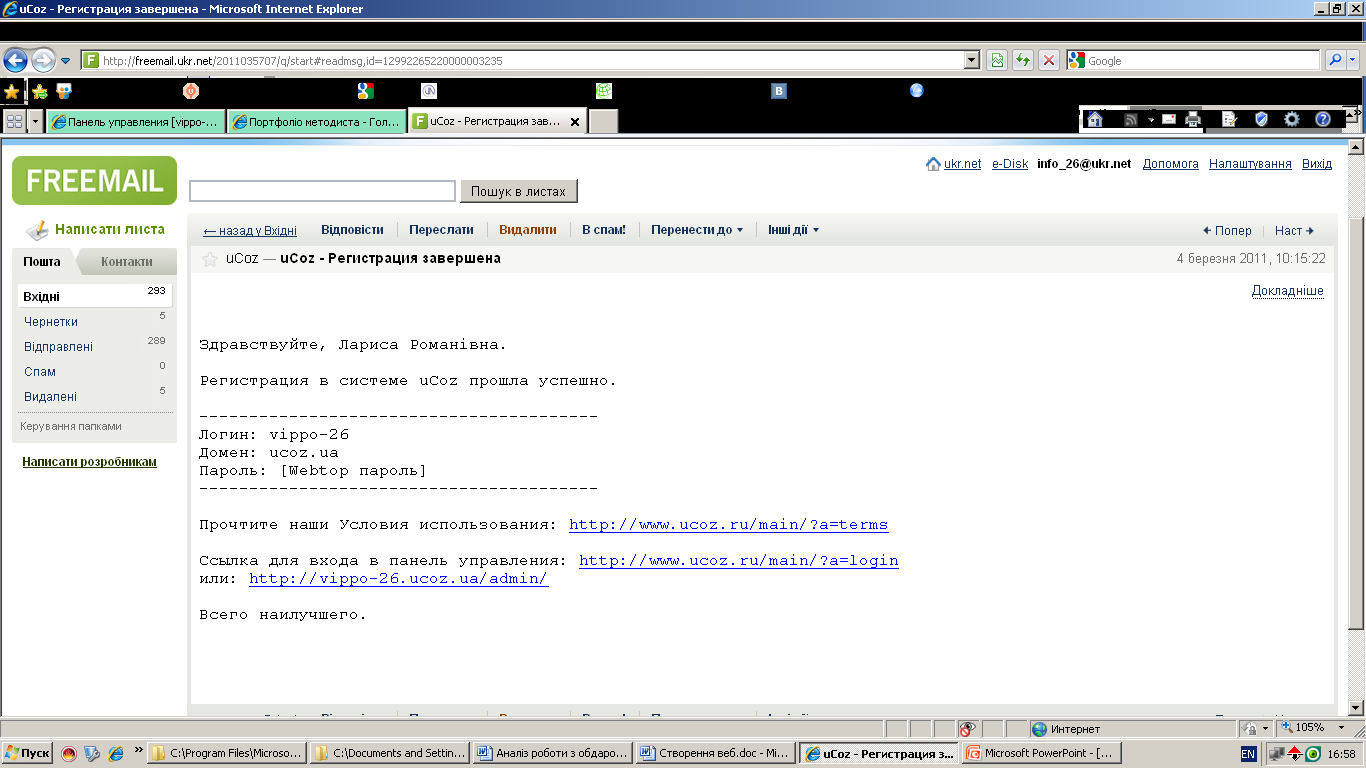This screenshot has width=1366, height=768.
Task: Refresh the page with green arrows icon
Action: pyautogui.click(x=1022, y=61)
